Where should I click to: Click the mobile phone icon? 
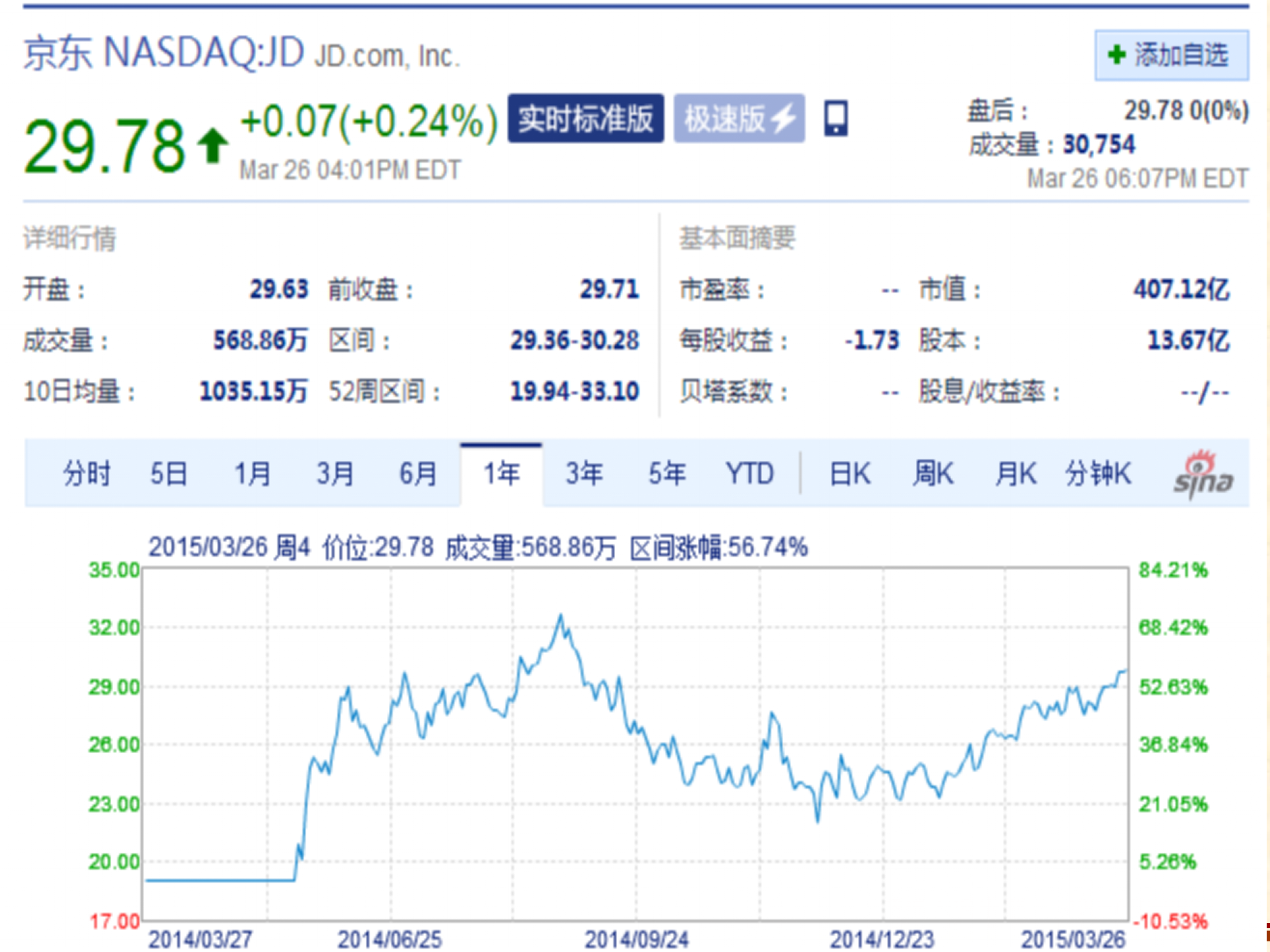[x=835, y=118]
